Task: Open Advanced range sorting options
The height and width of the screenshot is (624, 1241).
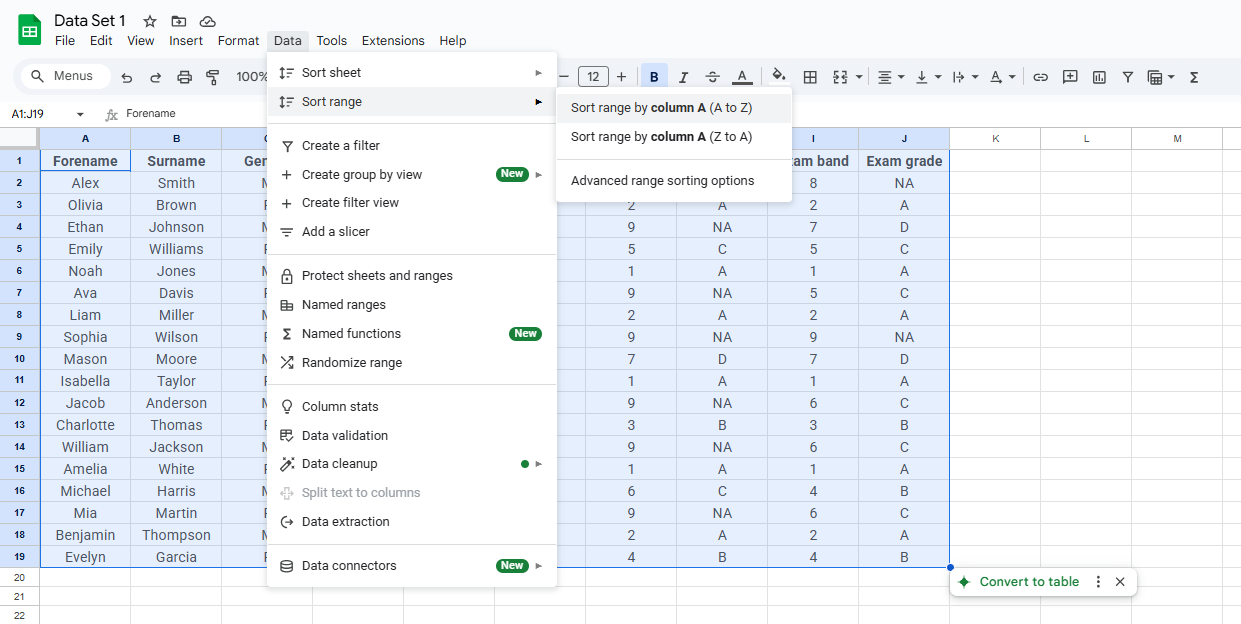Action: (x=674, y=181)
